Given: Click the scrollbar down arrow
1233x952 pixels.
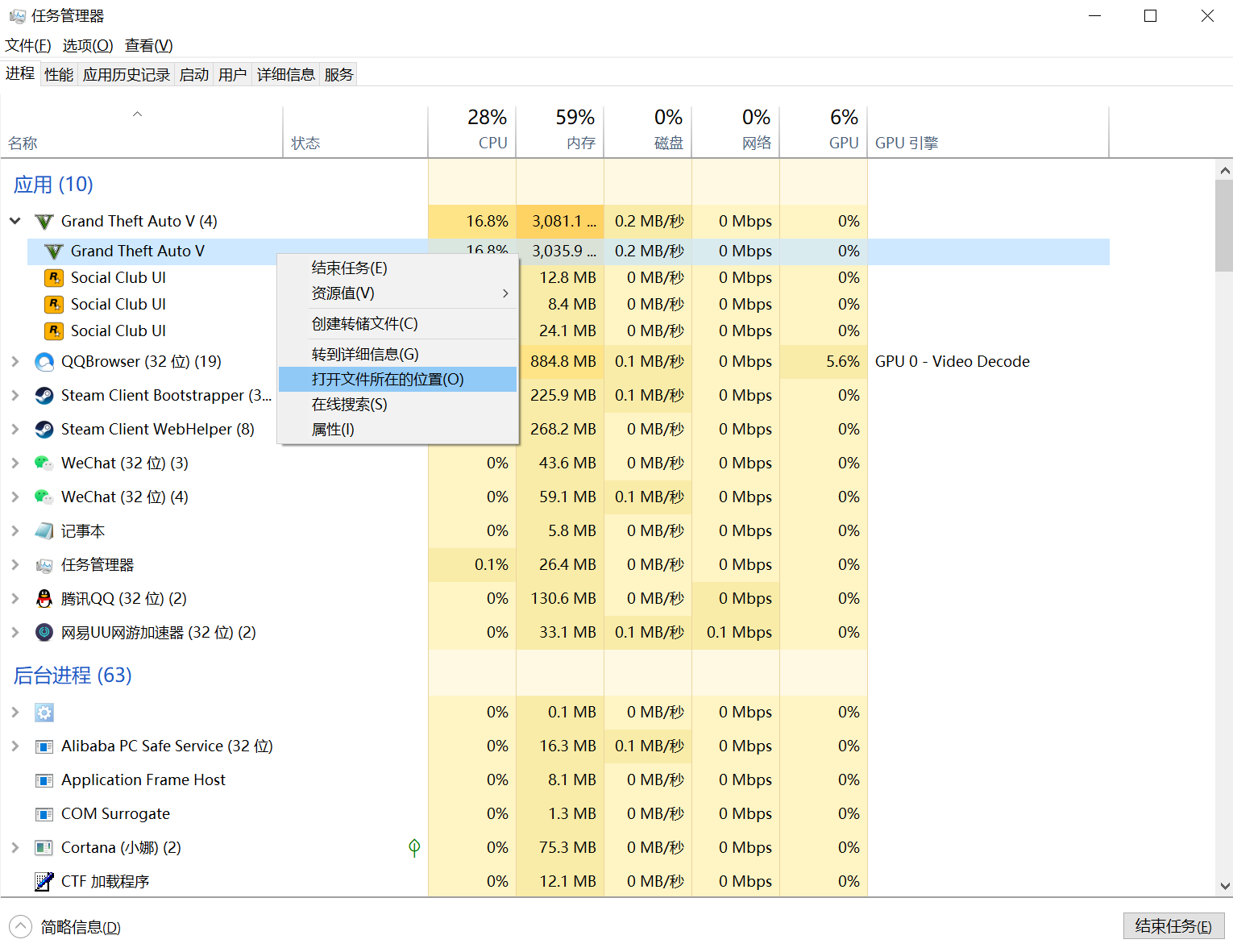Looking at the screenshot, I should (x=1225, y=887).
